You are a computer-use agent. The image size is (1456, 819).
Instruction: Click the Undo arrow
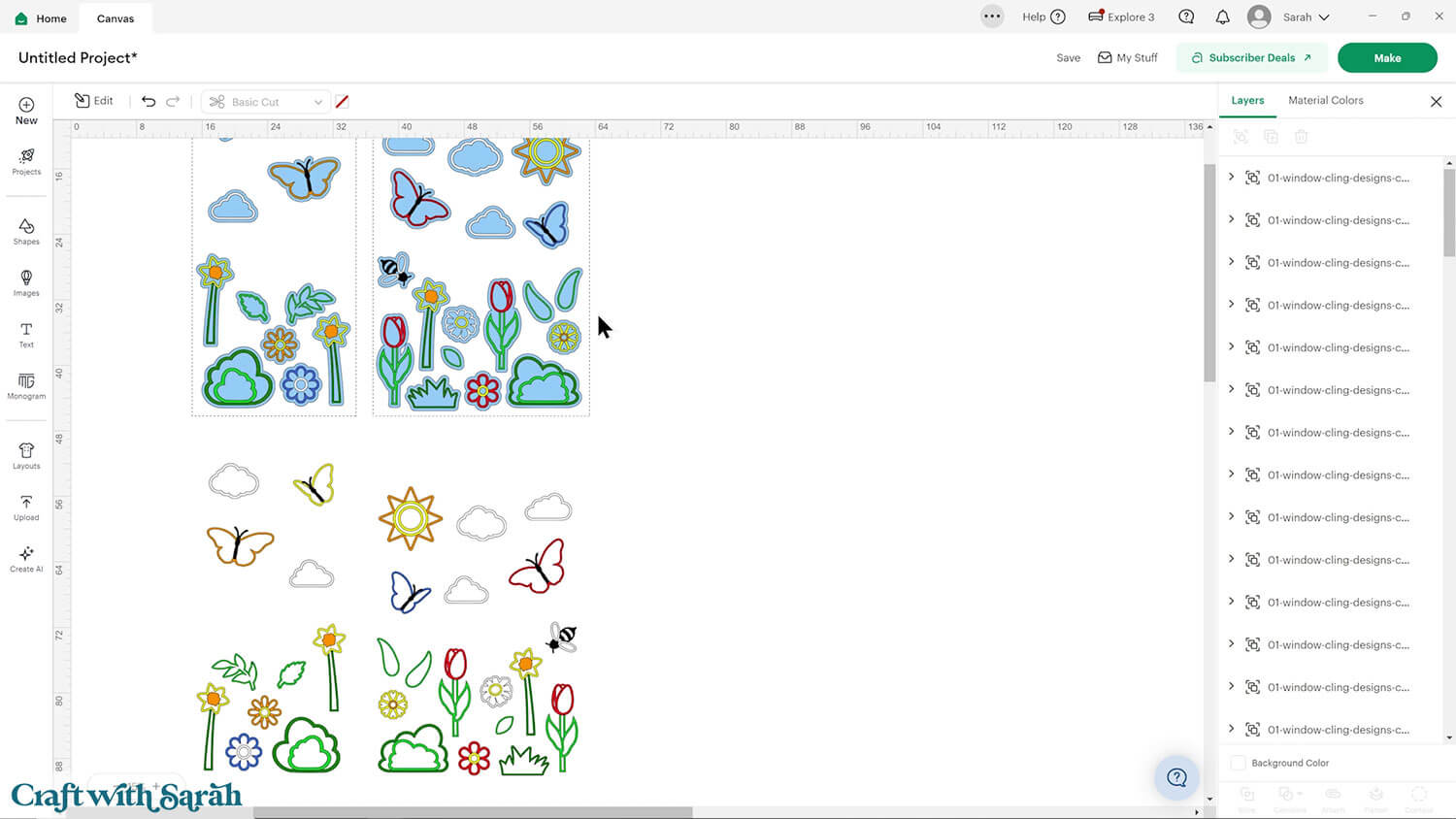pos(149,101)
